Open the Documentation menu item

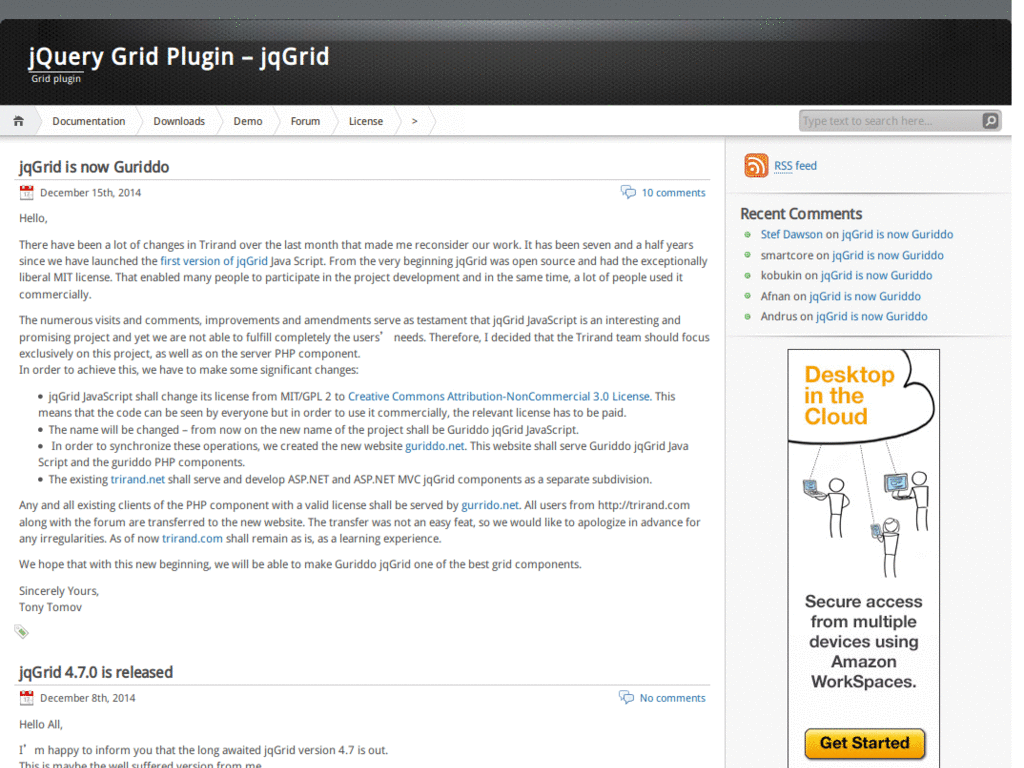(88, 121)
